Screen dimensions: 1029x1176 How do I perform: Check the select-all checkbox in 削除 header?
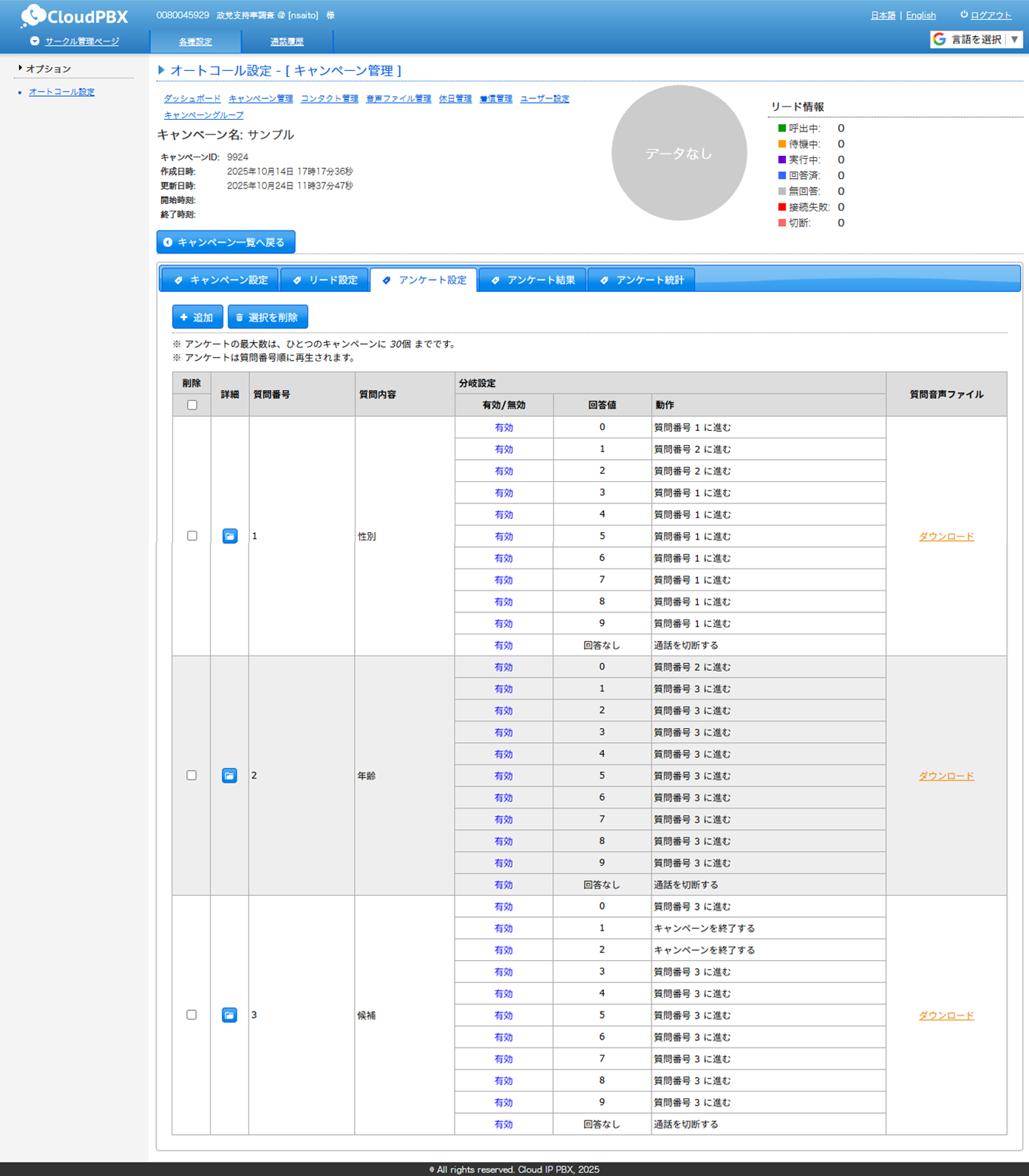pos(192,405)
